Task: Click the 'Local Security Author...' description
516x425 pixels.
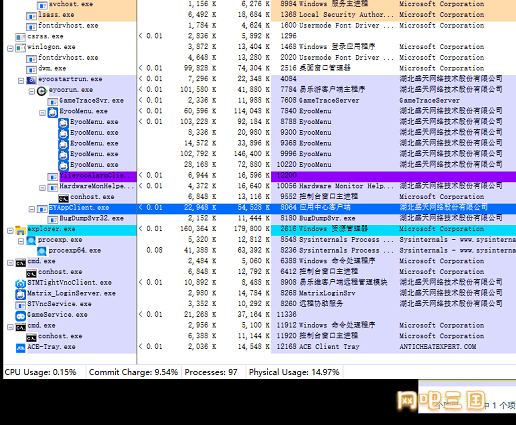Action: click(346, 15)
